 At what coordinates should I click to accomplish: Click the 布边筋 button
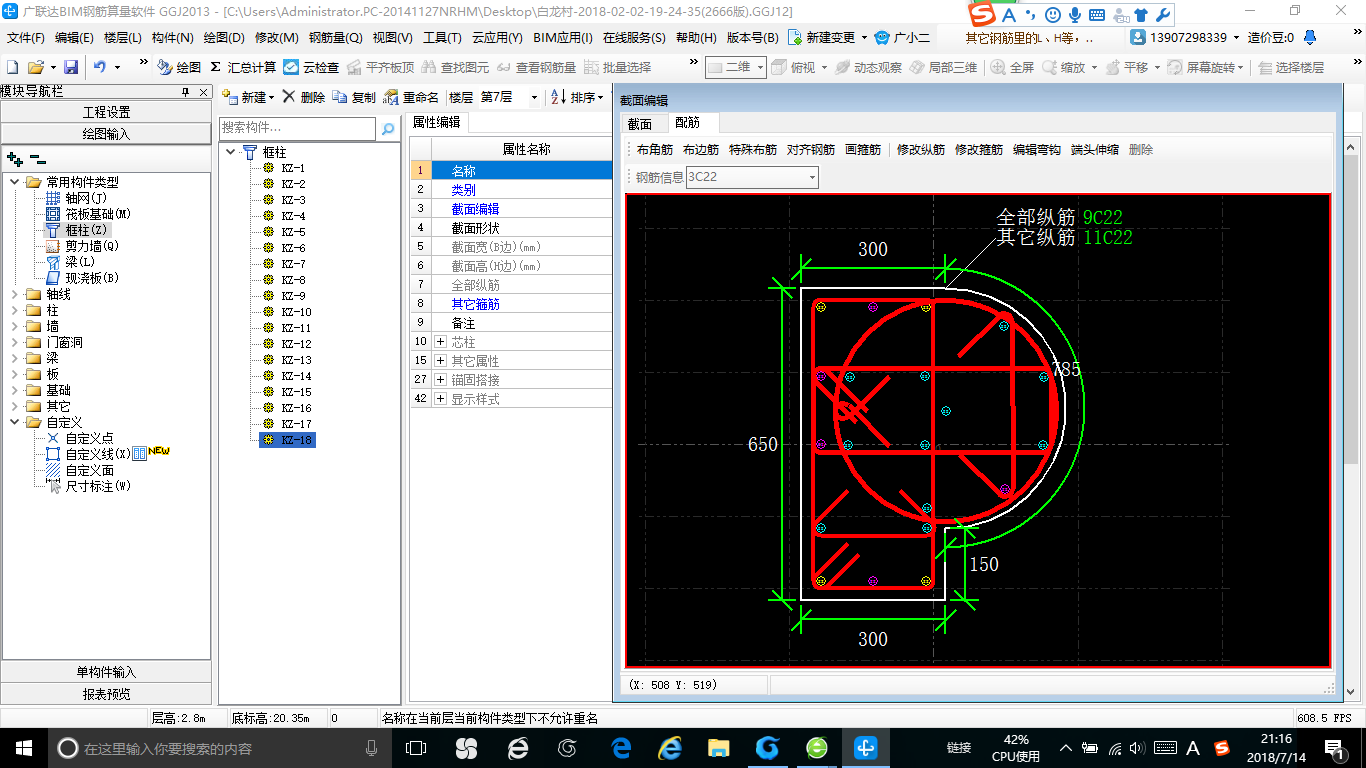[x=701, y=150]
